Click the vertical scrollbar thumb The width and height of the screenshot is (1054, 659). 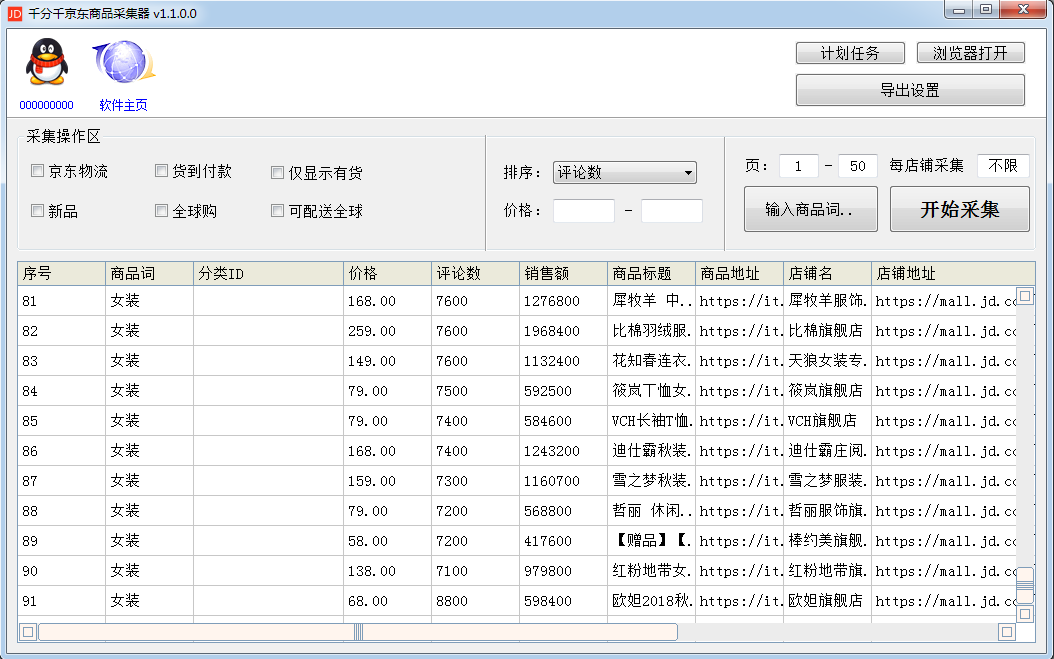tap(1025, 585)
